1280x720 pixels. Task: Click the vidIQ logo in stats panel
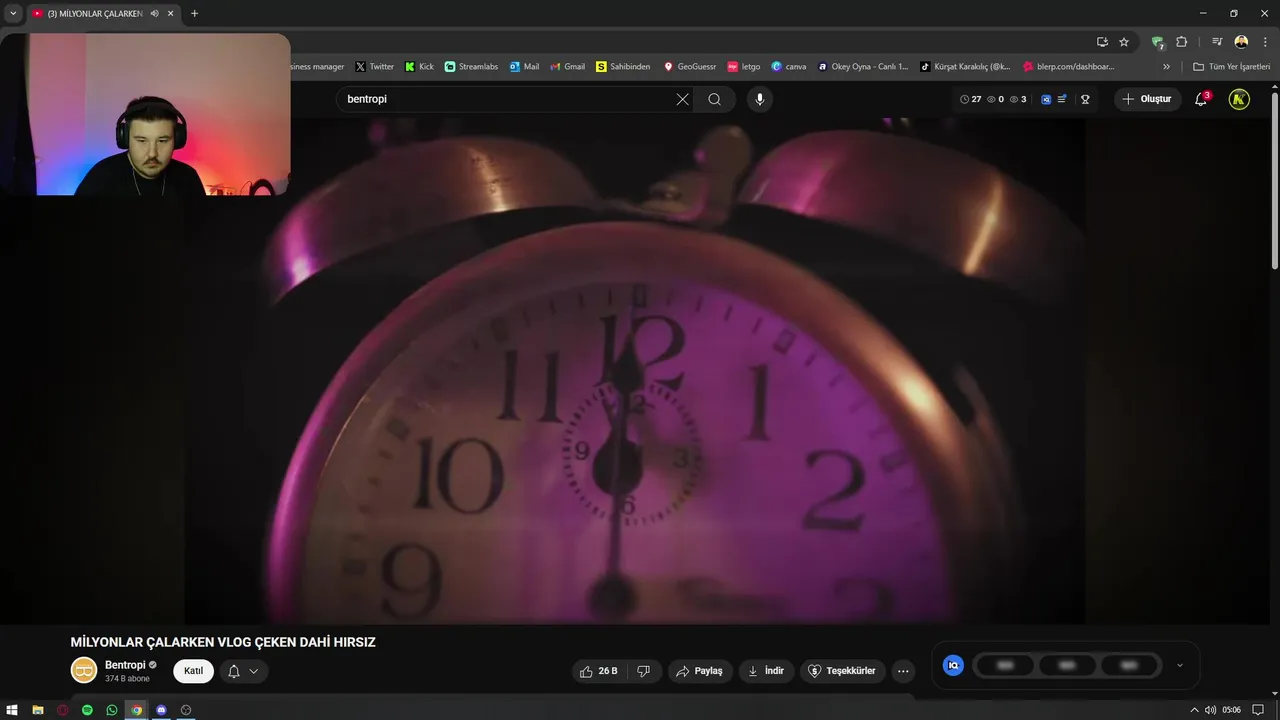point(953,665)
